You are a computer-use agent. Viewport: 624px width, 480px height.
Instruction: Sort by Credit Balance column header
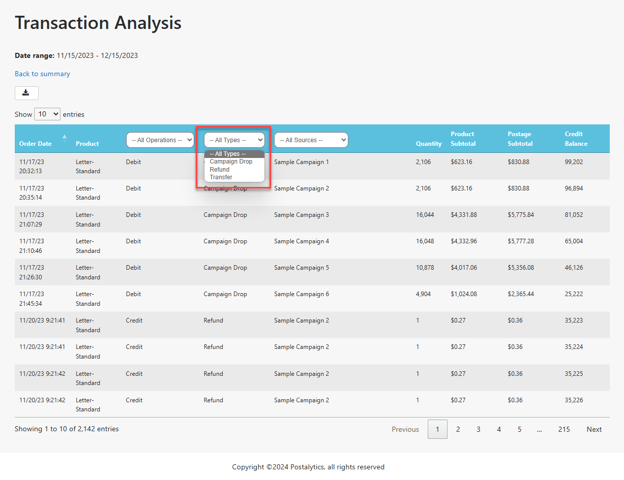[x=575, y=139]
